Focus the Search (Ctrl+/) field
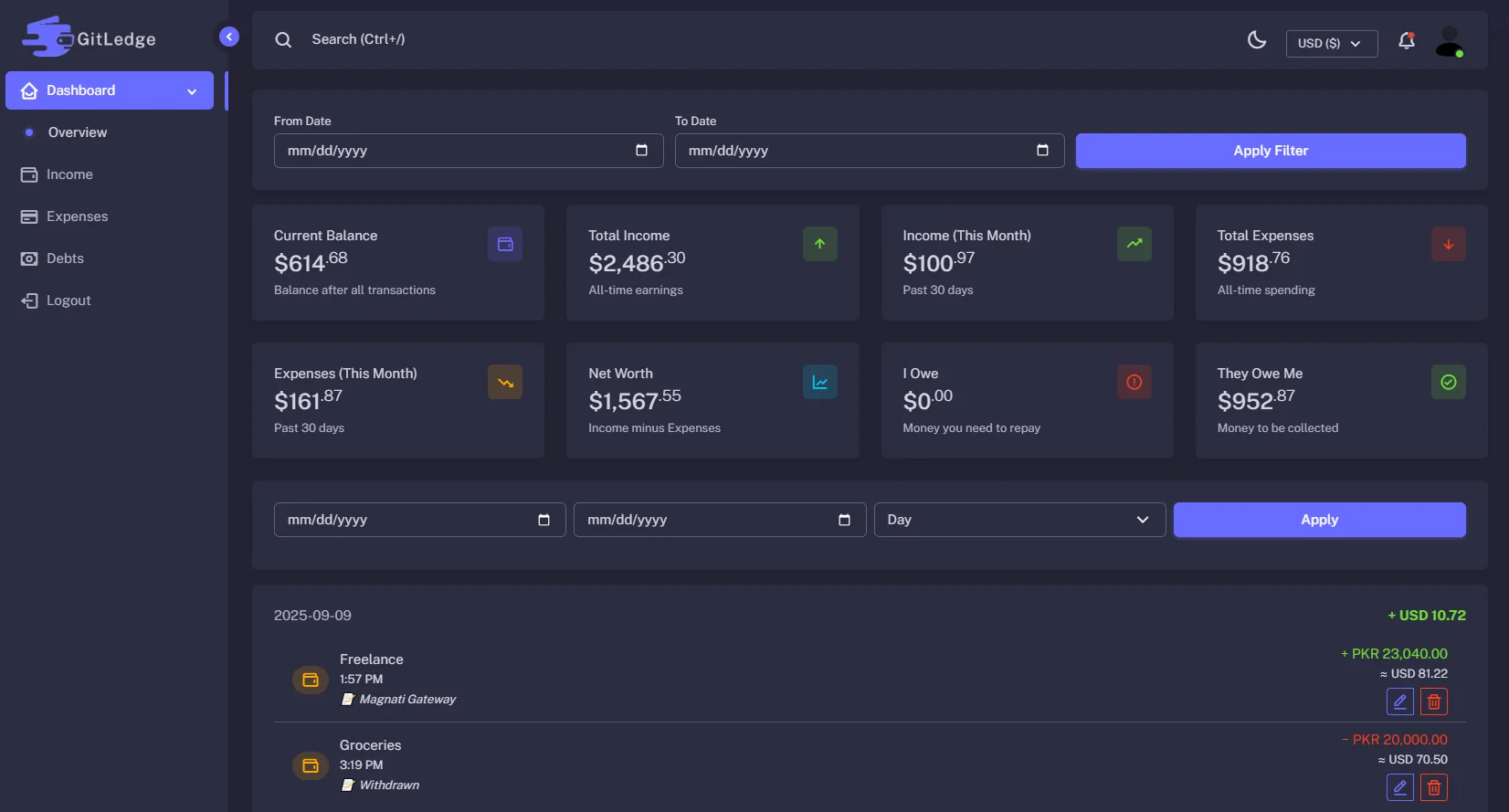Viewport: 1509px width, 812px height. [x=358, y=39]
